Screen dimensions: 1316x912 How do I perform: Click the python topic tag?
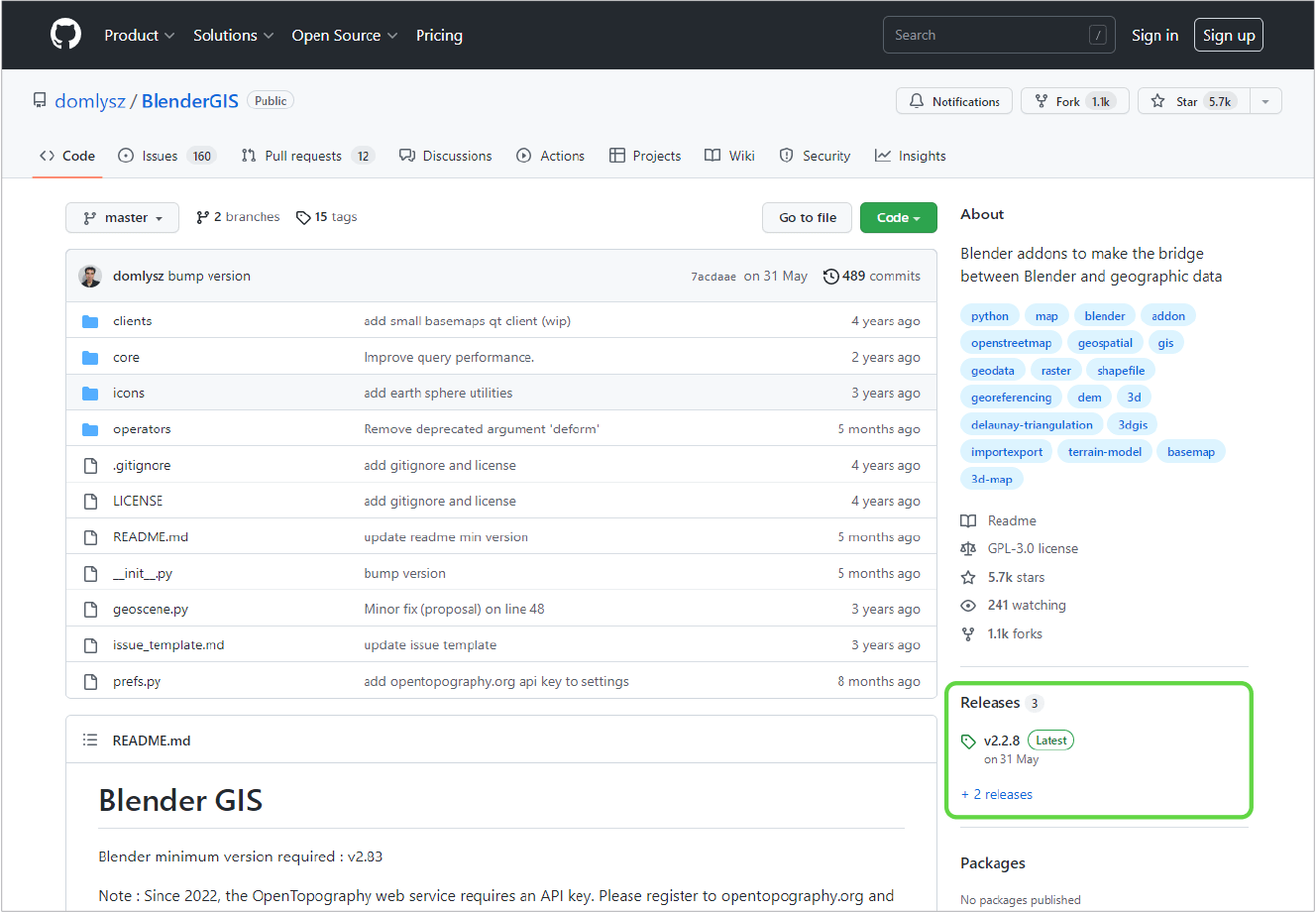[x=990, y=316]
